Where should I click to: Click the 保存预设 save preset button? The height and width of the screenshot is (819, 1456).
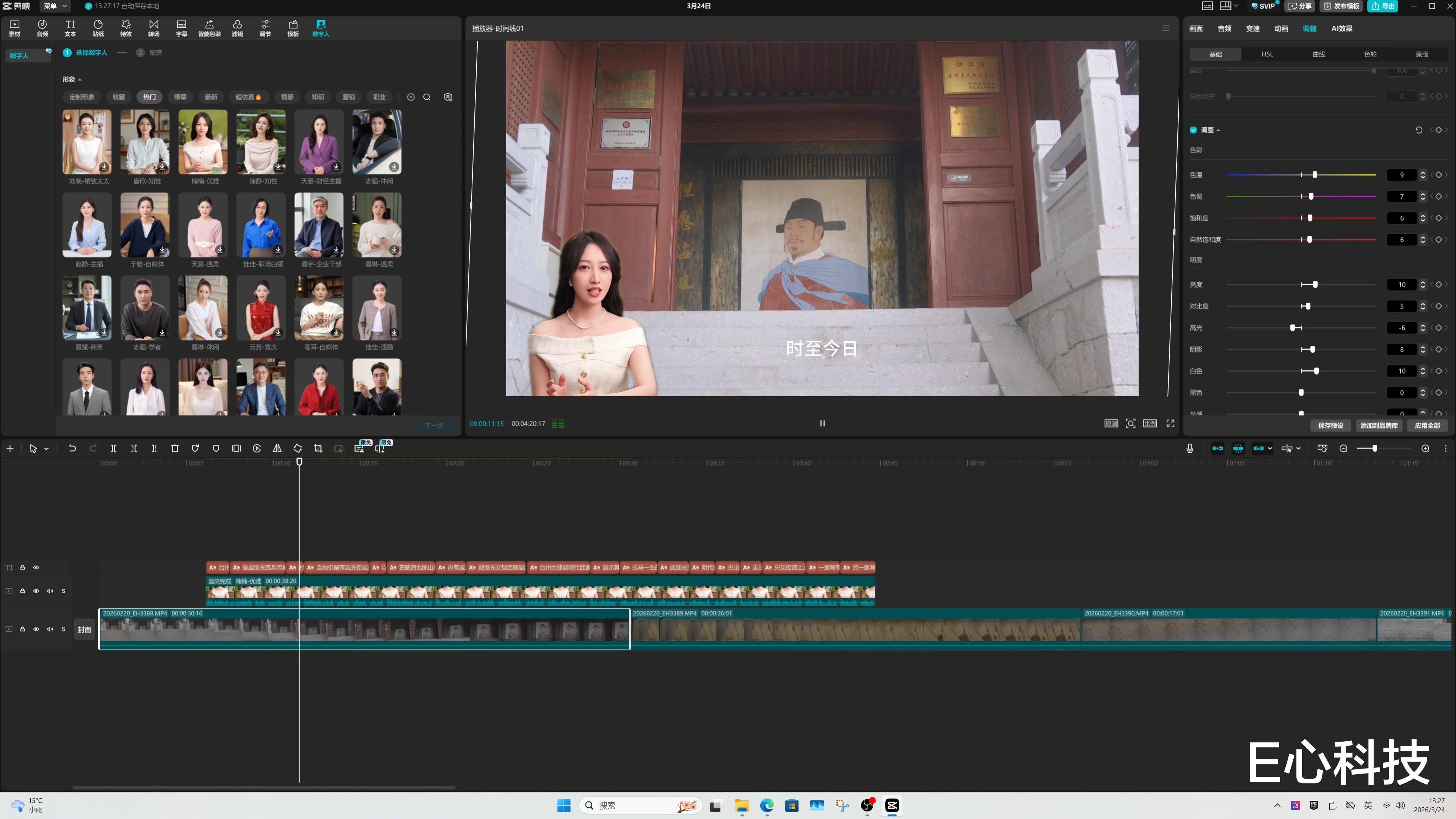tap(1330, 425)
